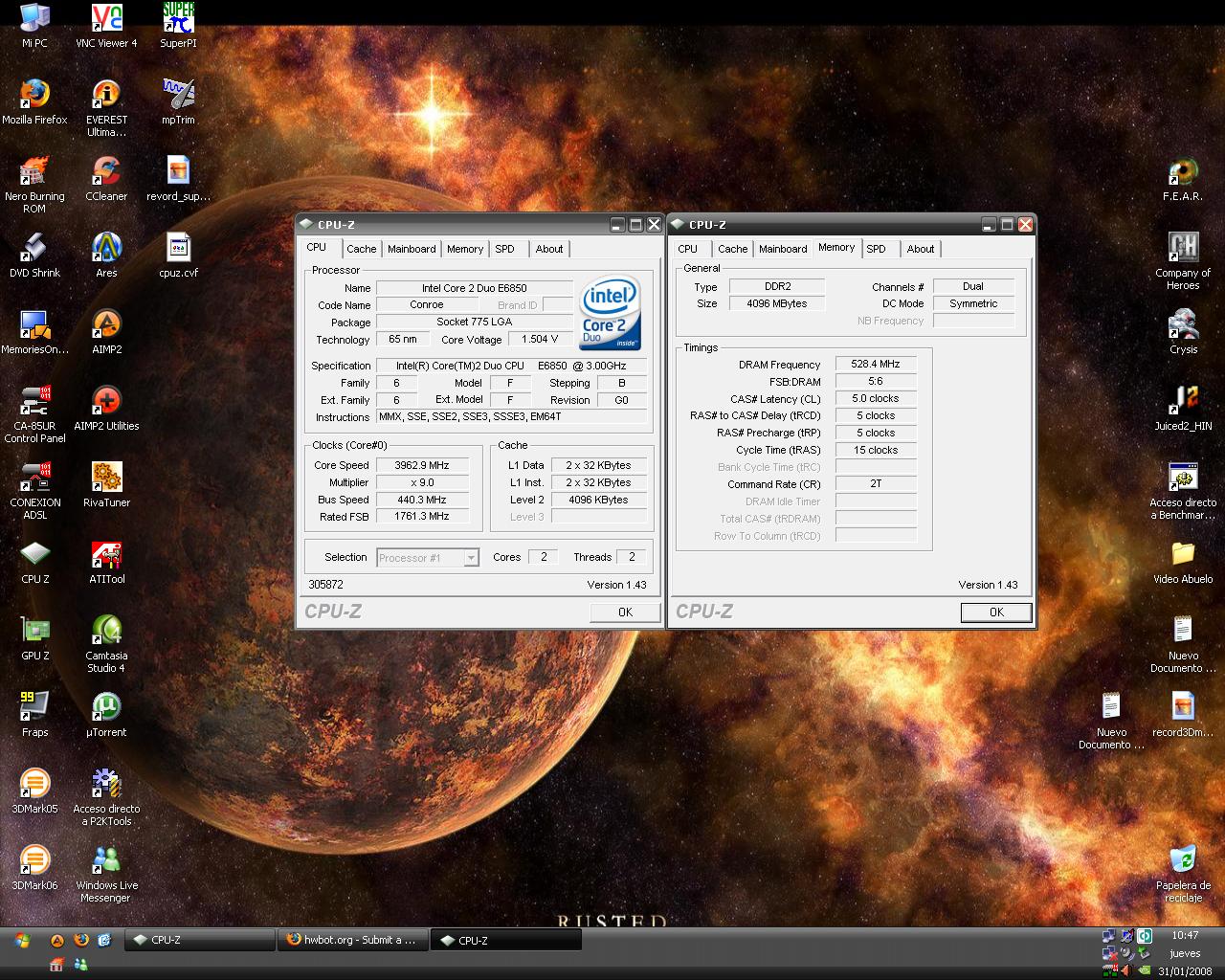Switch to hwbot.org Firefox taskbar button
1225x980 pixels.
352,940
